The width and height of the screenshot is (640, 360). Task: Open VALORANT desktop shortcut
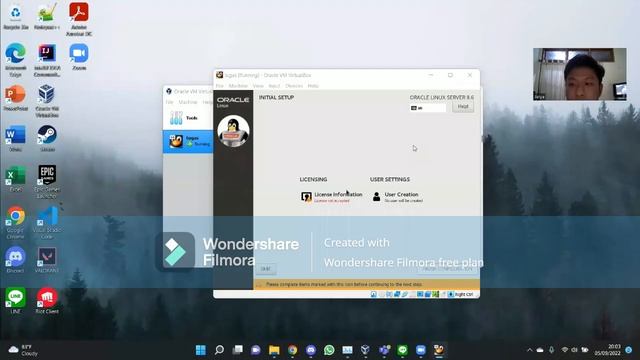(47, 260)
